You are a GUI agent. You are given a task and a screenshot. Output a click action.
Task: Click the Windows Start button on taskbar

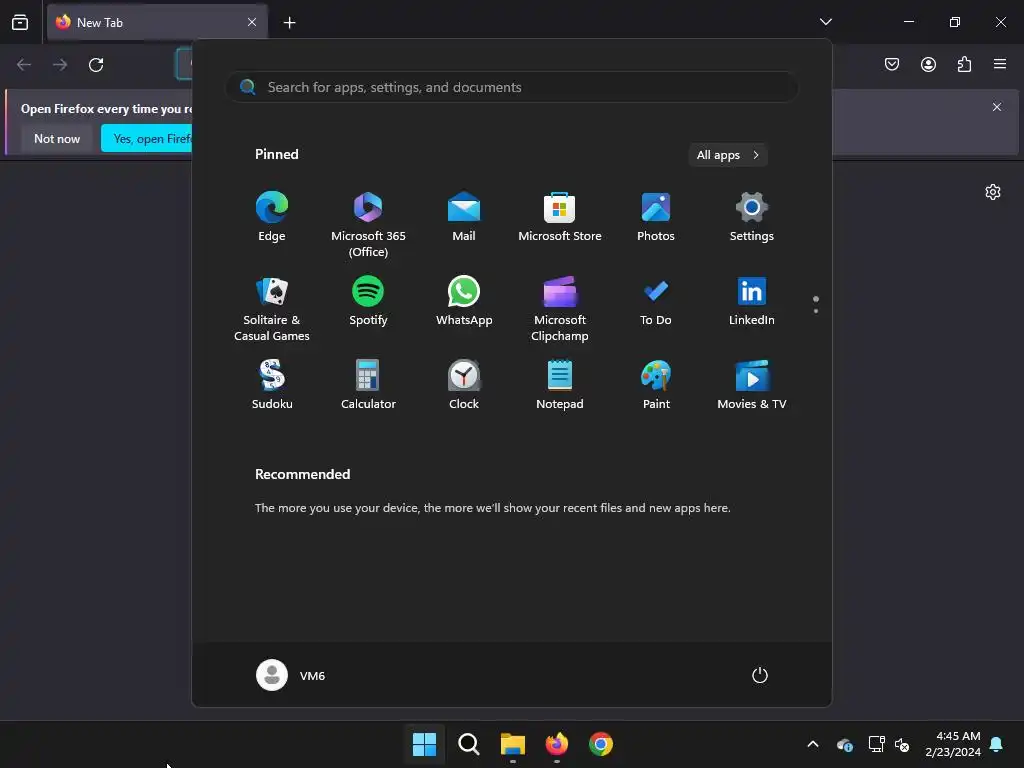424,744
